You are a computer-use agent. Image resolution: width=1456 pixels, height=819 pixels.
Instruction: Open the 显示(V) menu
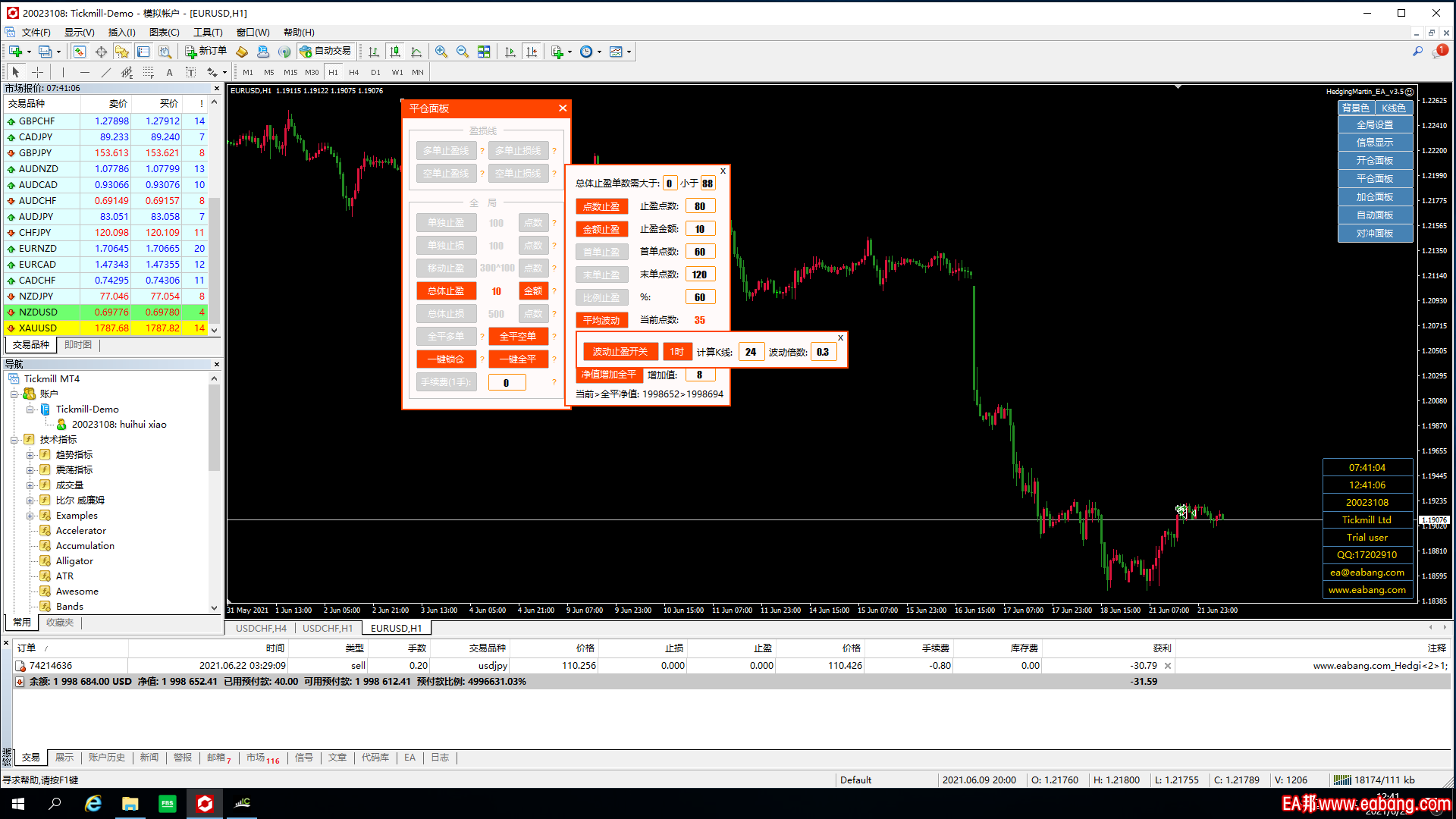coord(79,32)
